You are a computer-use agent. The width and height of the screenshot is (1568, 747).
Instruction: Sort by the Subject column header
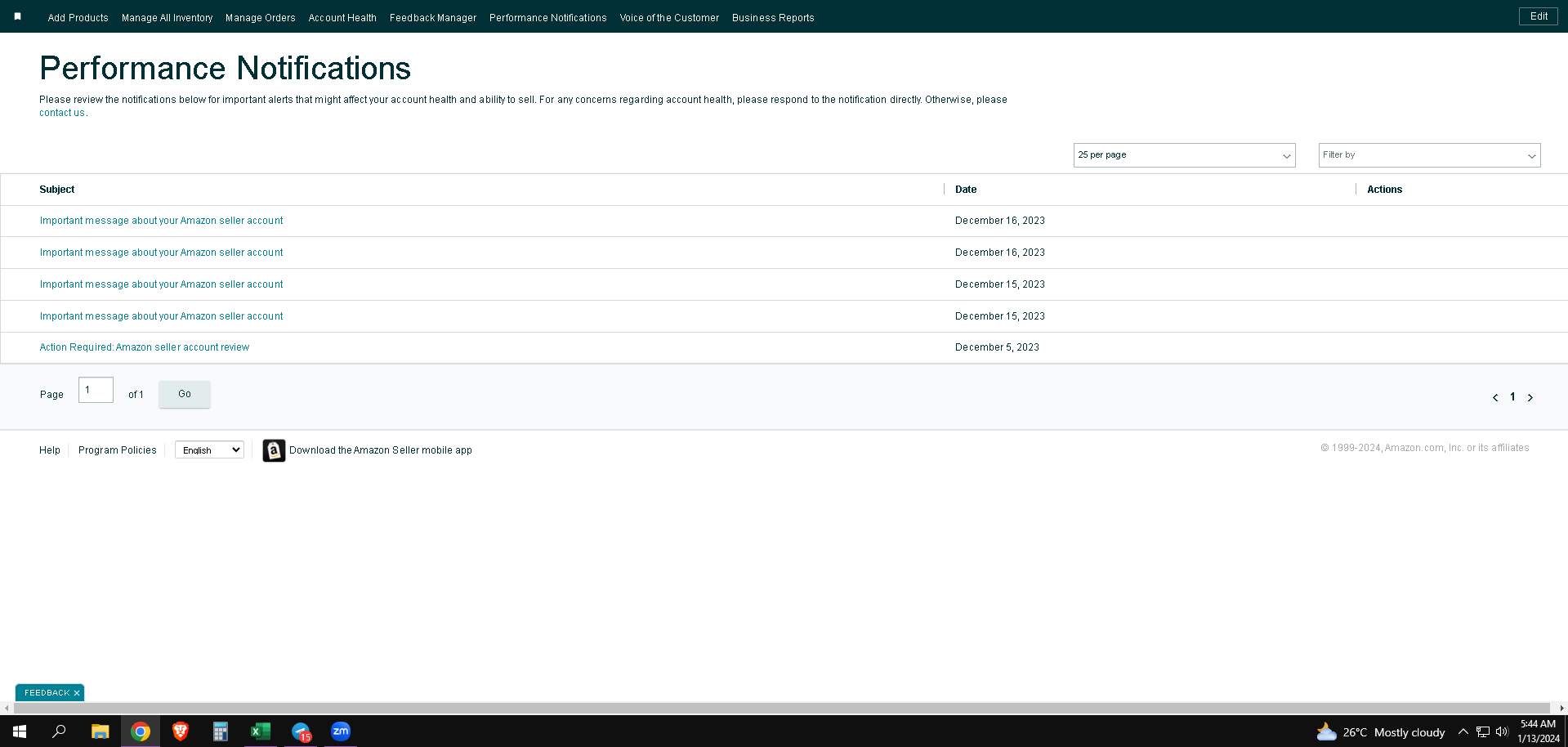pos(57,190)
